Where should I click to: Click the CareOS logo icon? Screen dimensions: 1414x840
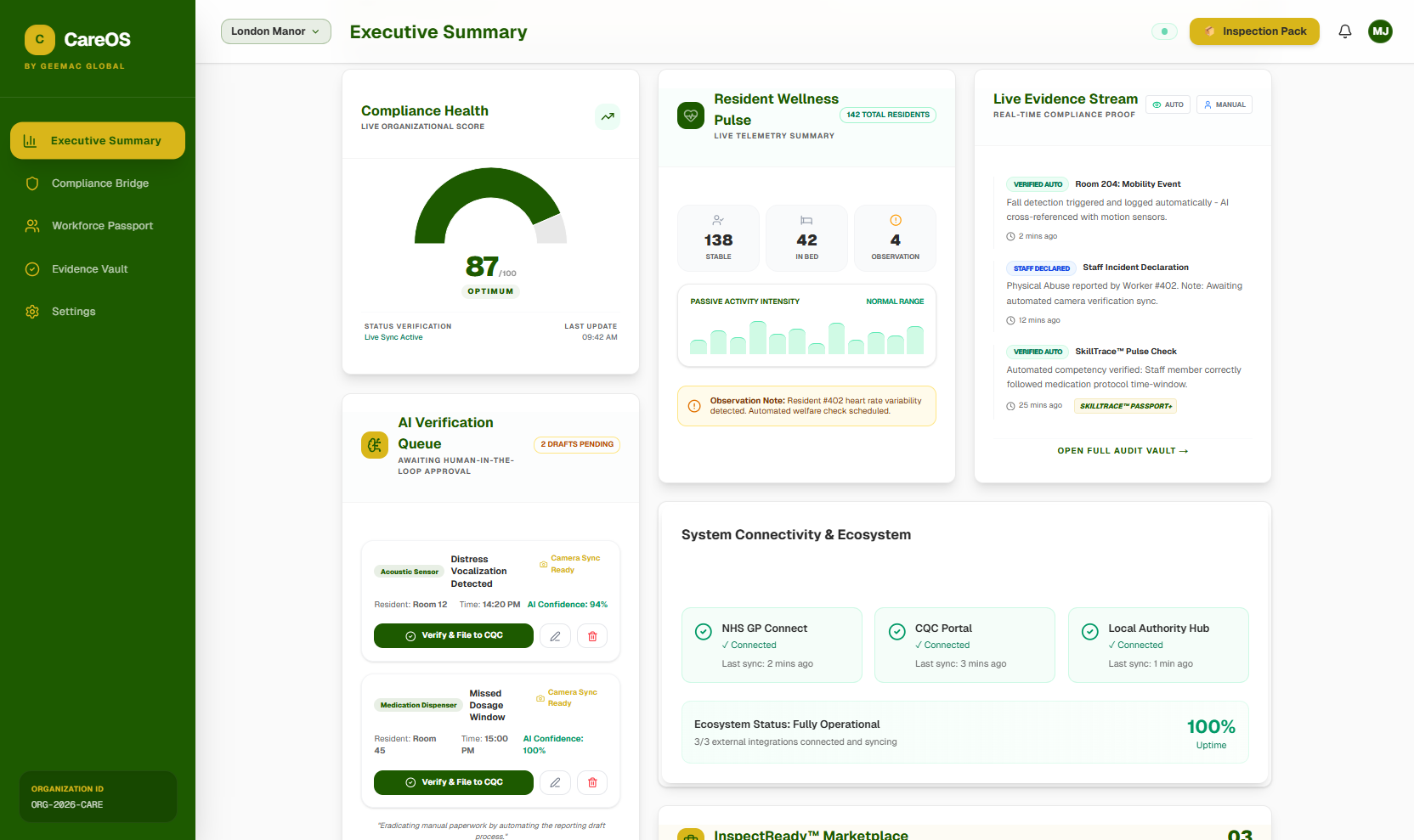tap(40, 39)
